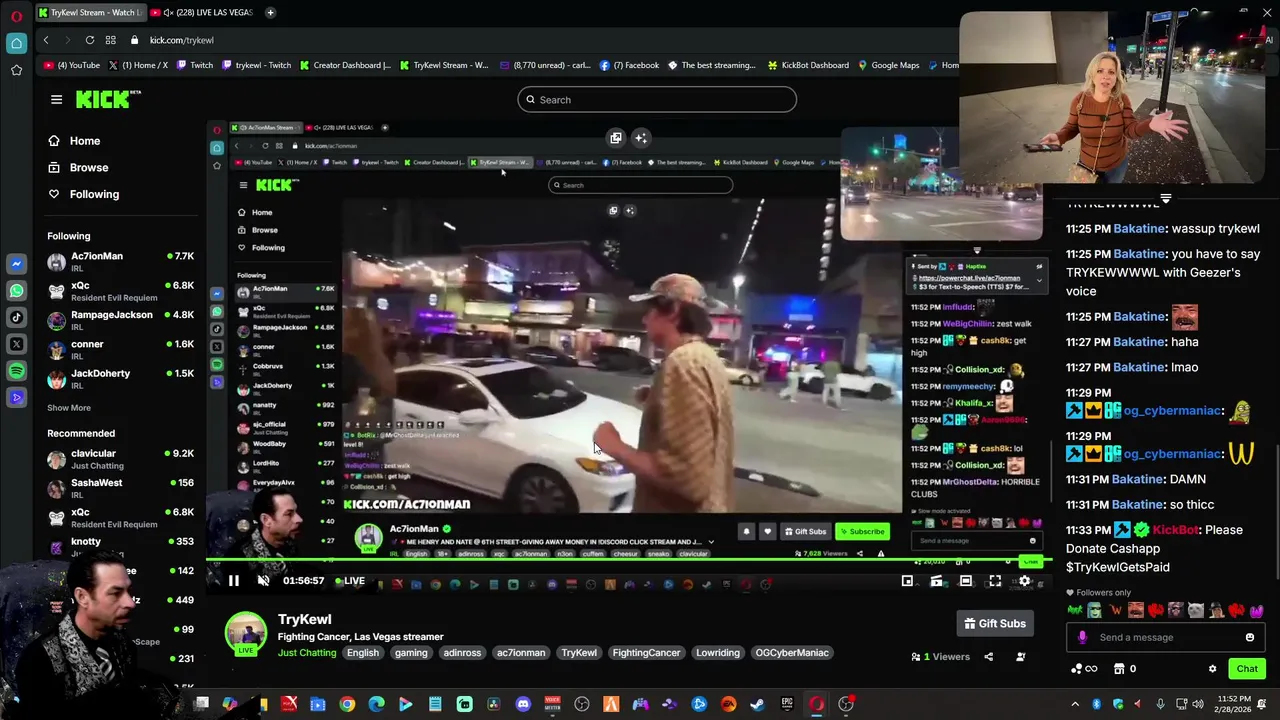
Task: Switch to the LIVE LAS VEGAS browser tab
Action: tap(203, 13)
